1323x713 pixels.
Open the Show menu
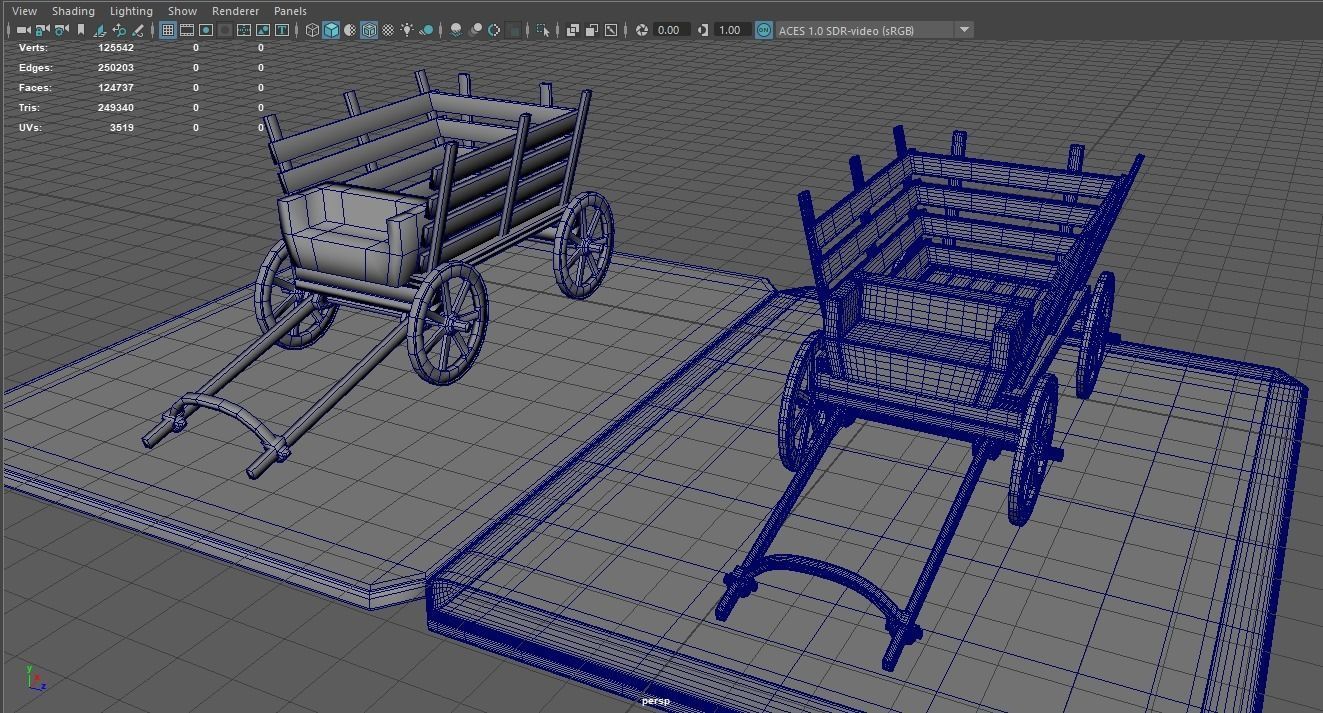182,11
